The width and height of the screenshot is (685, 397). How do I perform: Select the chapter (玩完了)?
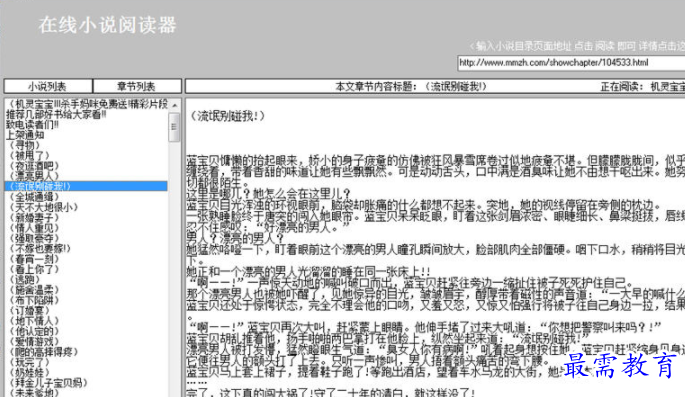(x=30, y=362)
